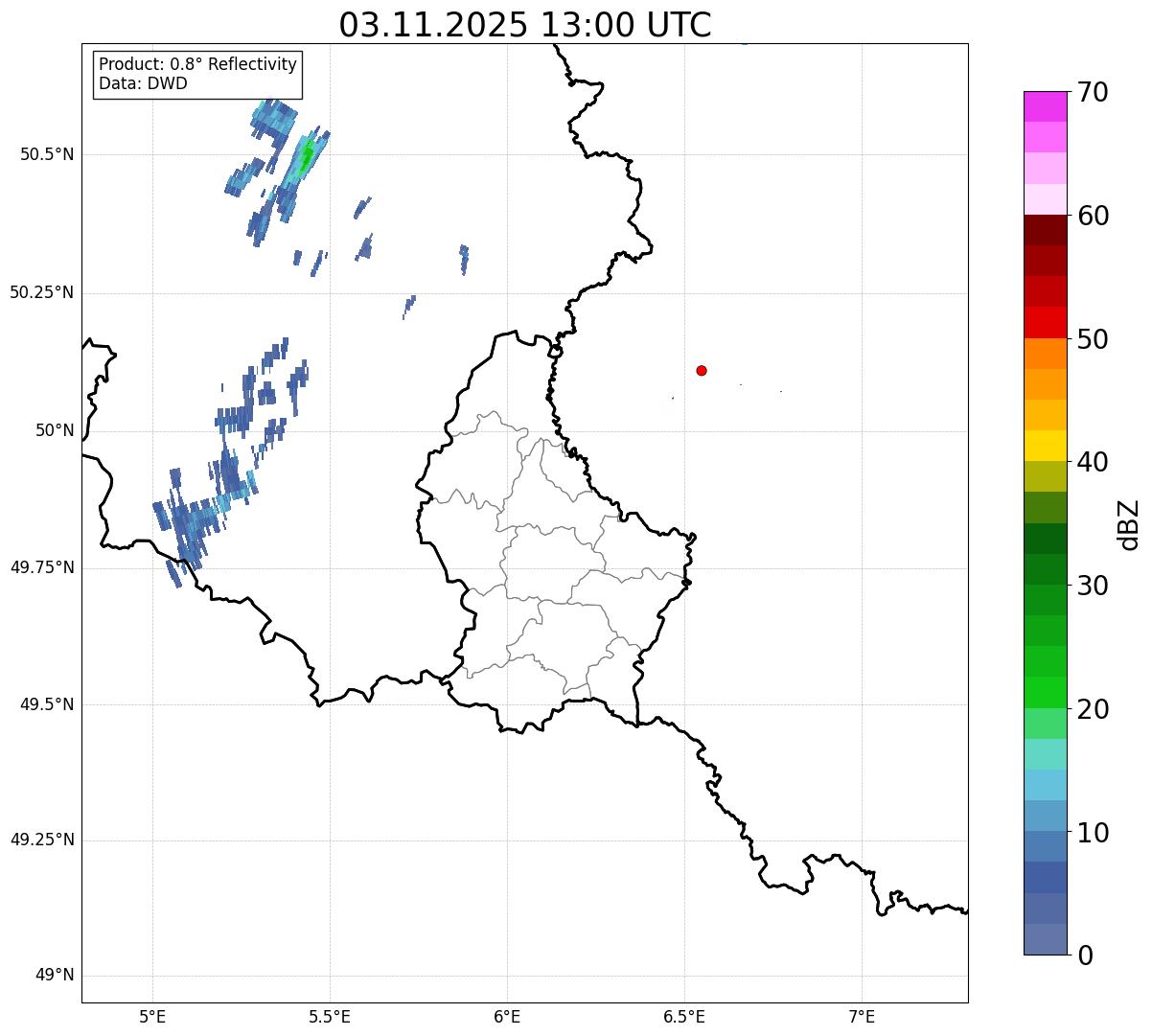The image size is (1152, 1036).
Task: Click the latitude label 50.5°N
Action: (47, 154)
